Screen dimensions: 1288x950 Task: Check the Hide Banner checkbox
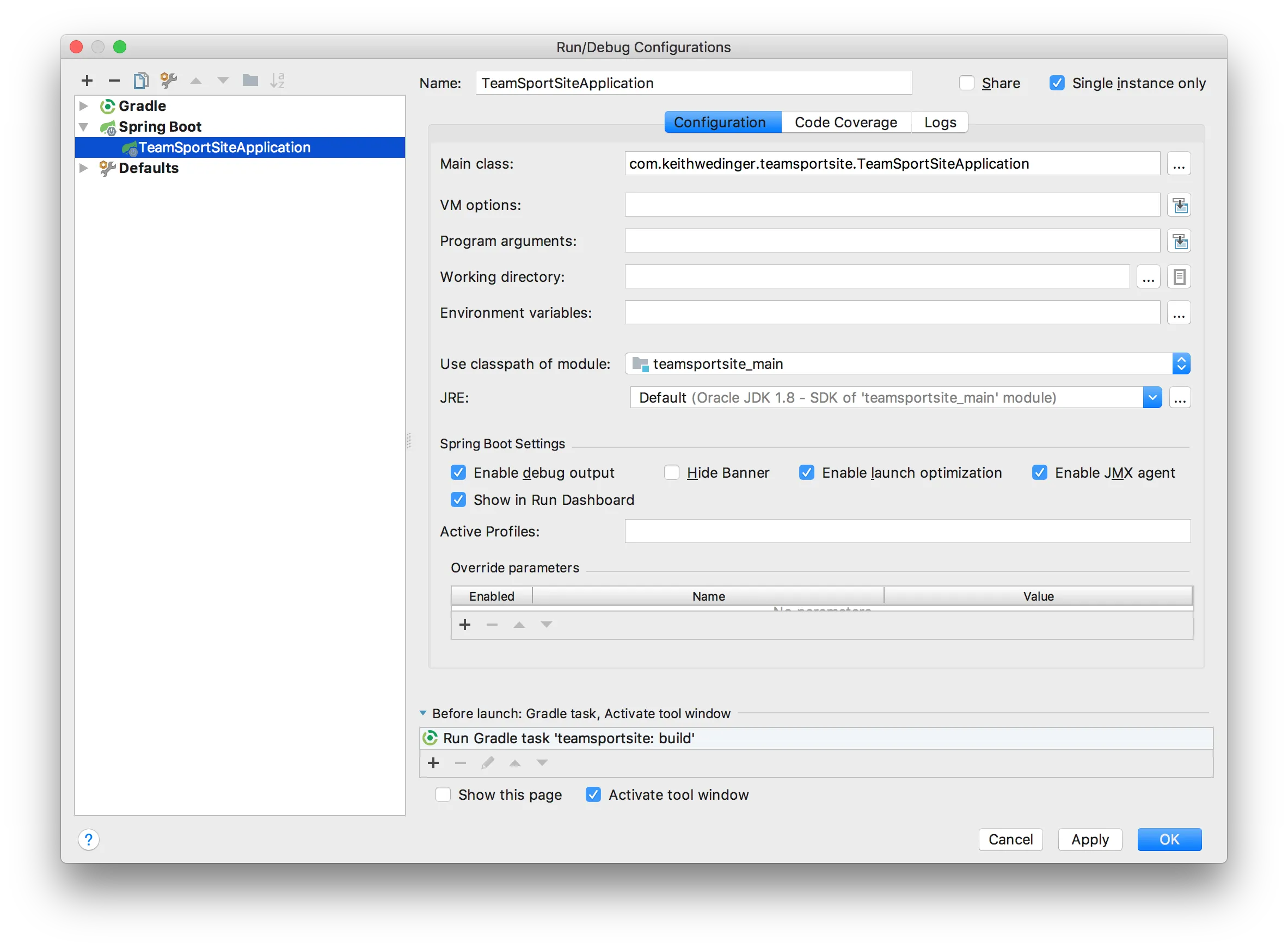pyautogui.click(x=671, y=473)
